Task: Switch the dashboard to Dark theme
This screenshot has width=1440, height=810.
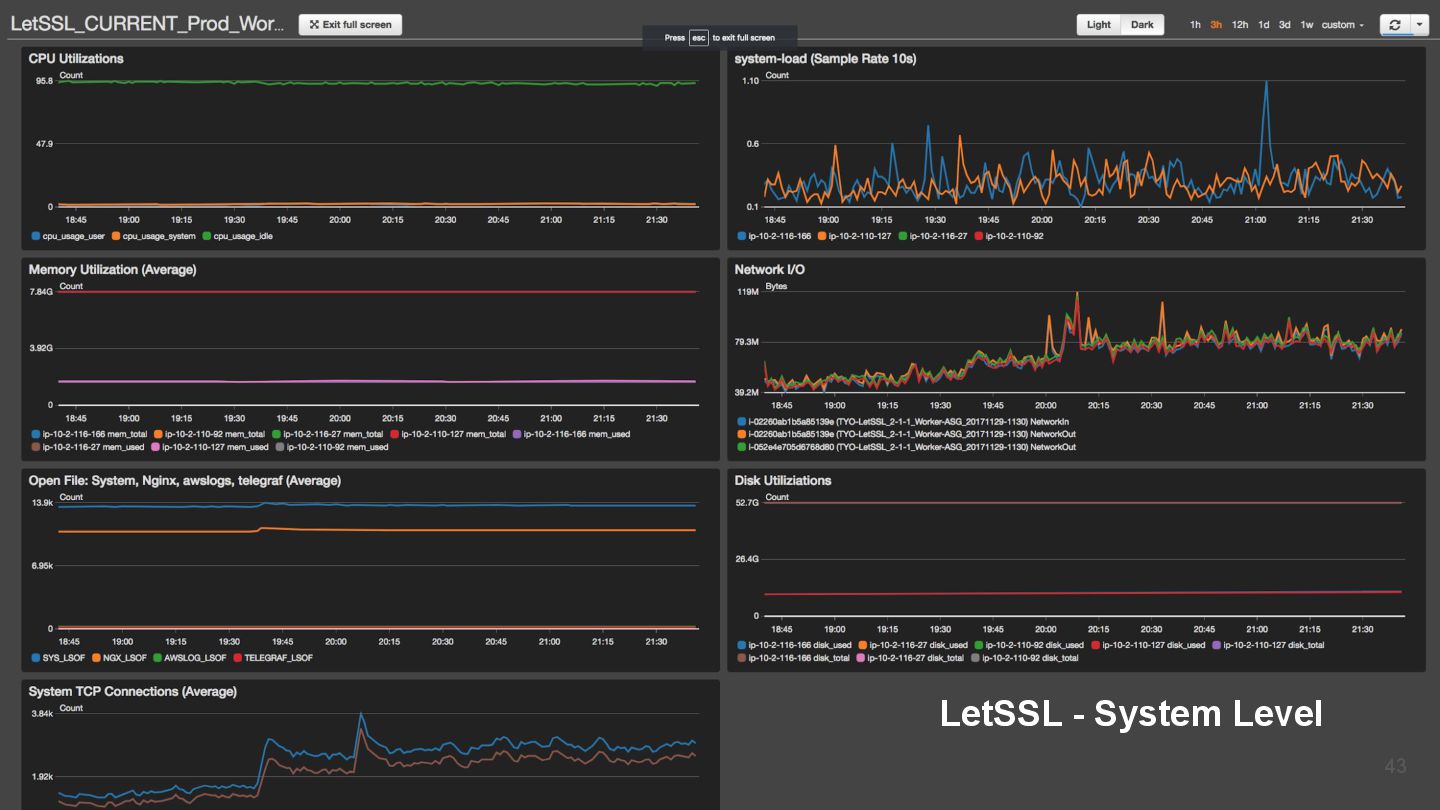Action: coord(1142,25)
